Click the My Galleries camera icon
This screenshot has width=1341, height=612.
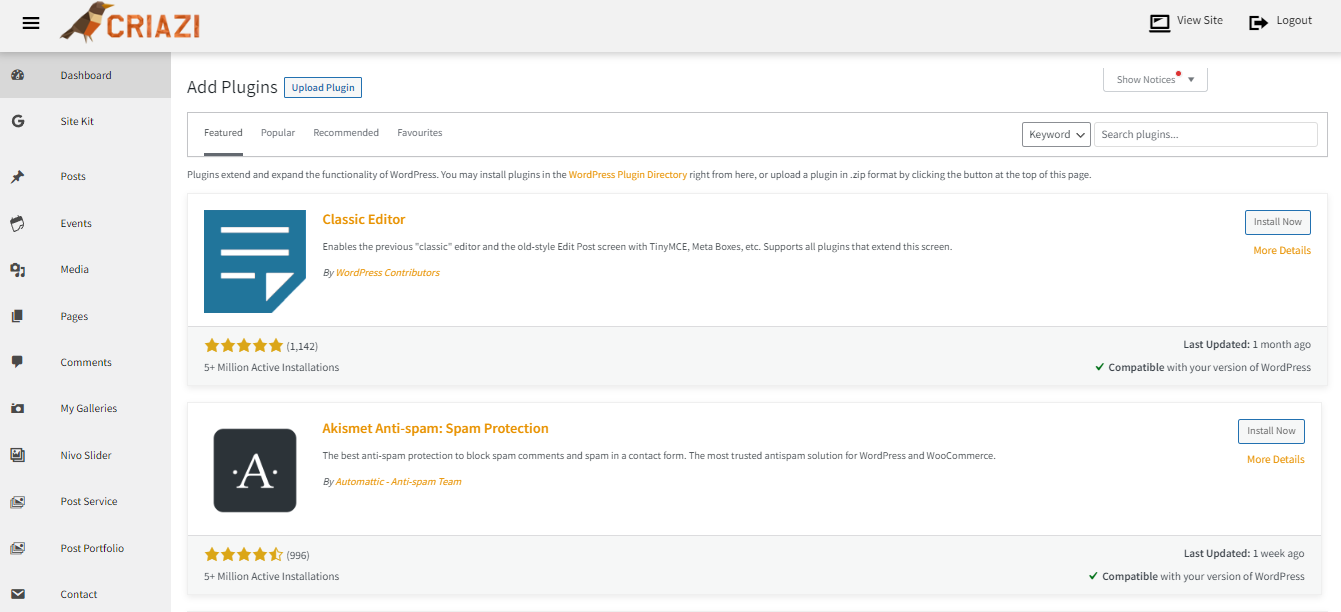(x=17, y=409)
